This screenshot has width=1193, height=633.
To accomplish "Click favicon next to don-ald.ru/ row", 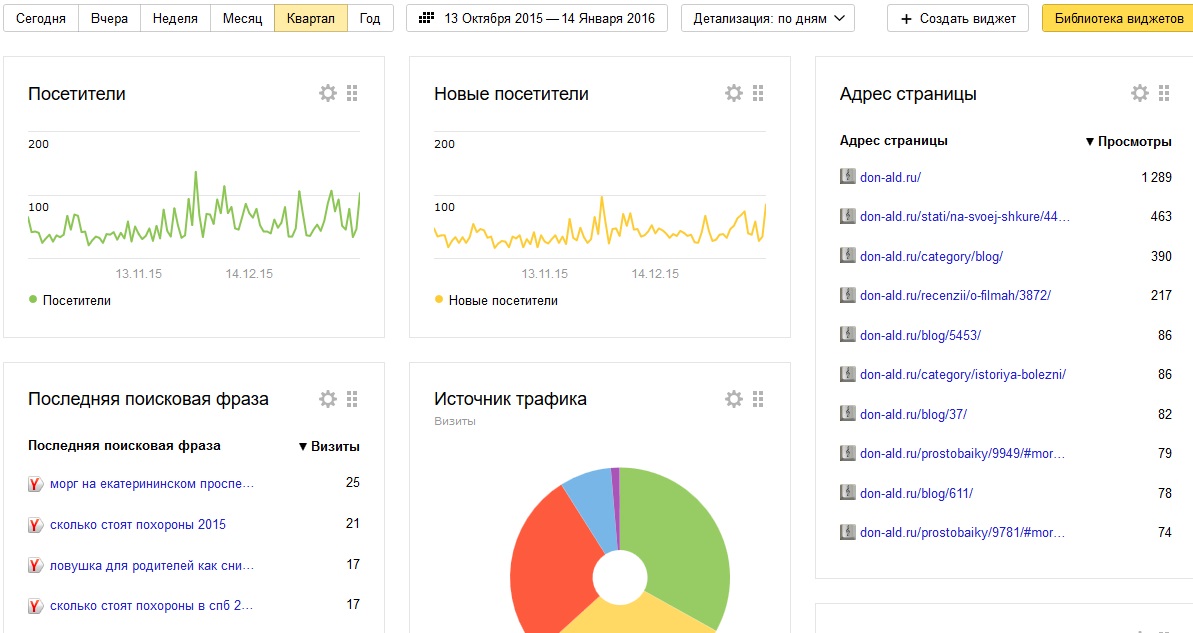I will (x=848, y=177).
